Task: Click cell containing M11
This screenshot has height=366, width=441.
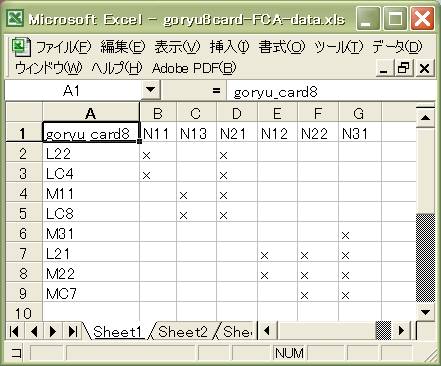Action: click(91, 193)
